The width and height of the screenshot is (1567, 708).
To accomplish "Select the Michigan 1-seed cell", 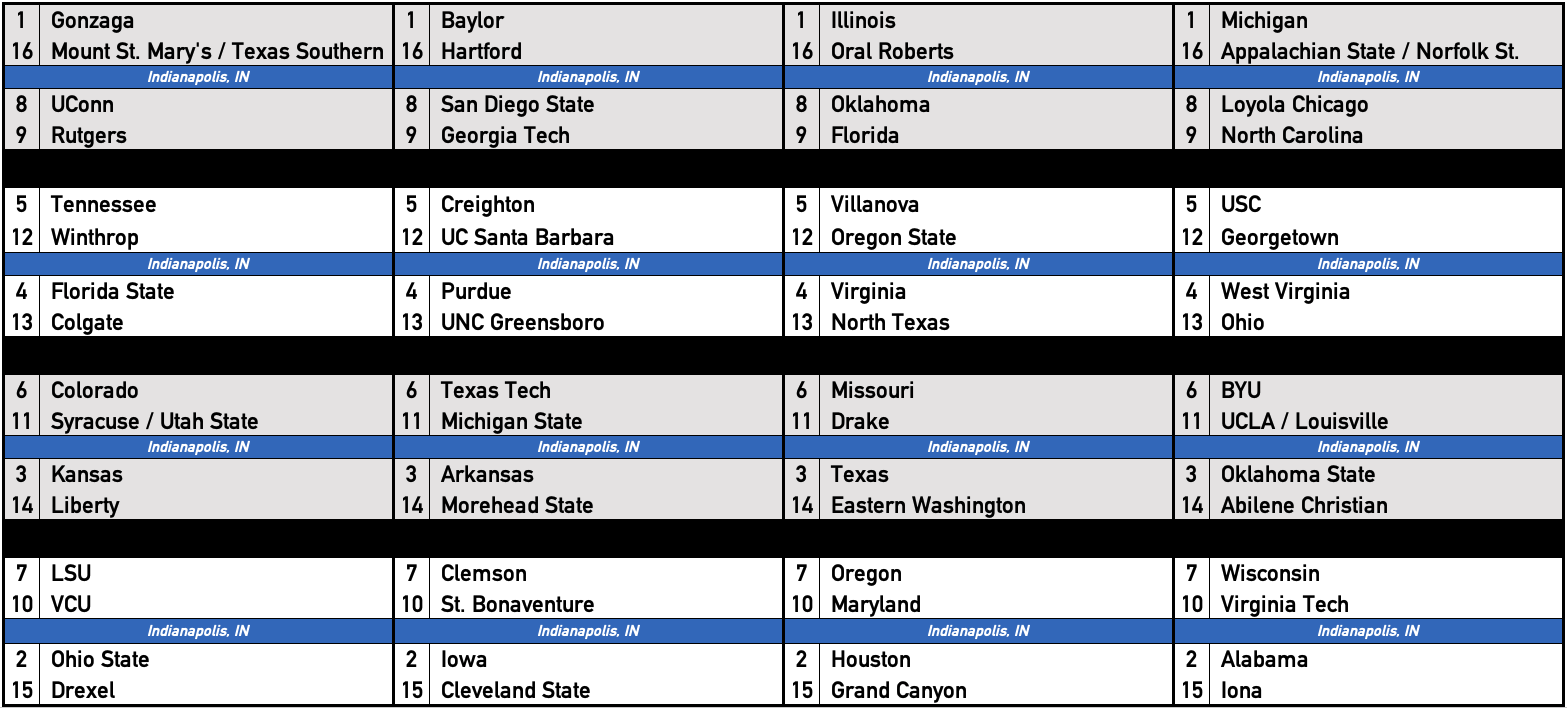I will coord(1264,21).
